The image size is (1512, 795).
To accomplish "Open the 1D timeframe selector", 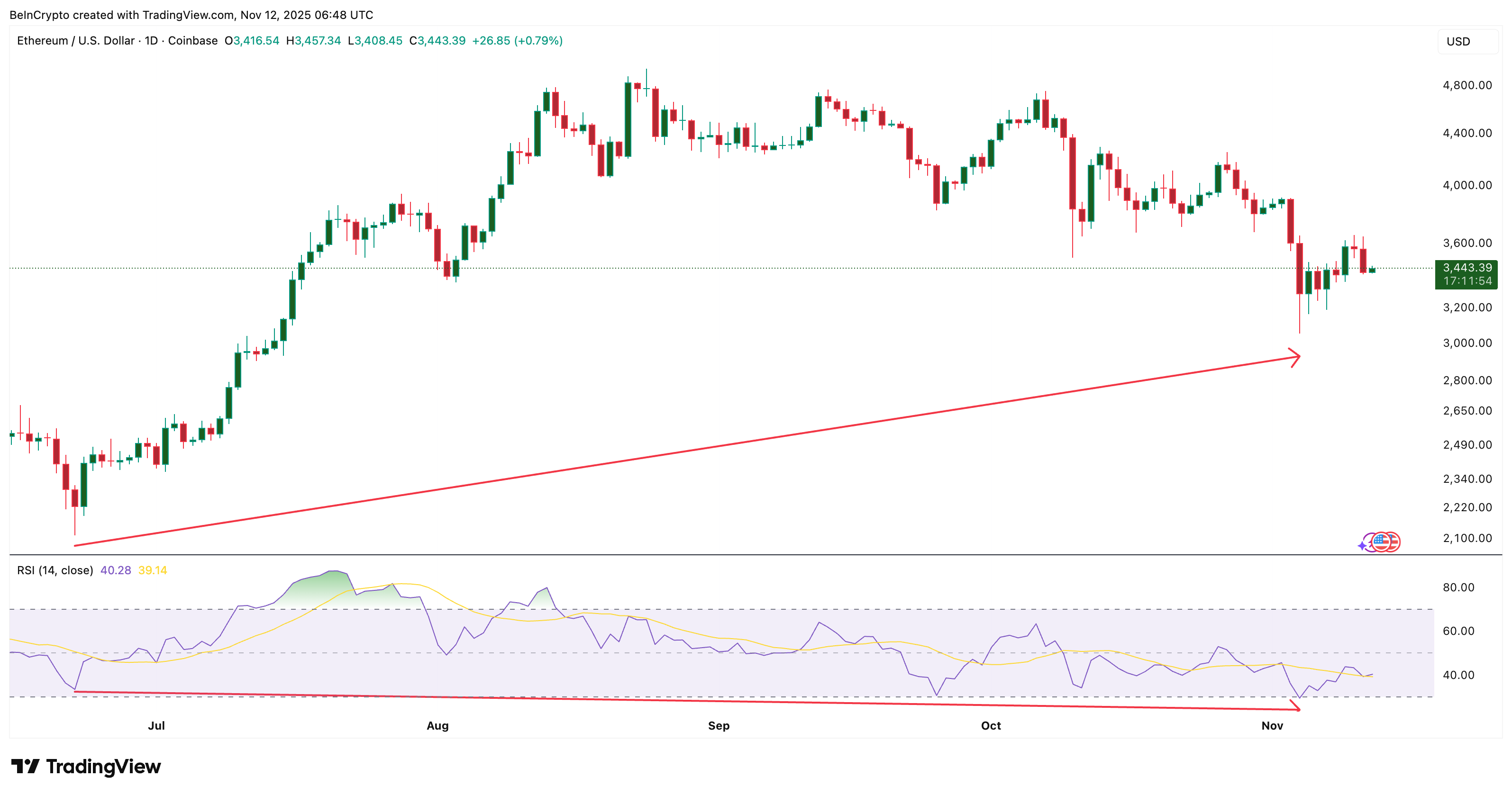I will 150,41.
